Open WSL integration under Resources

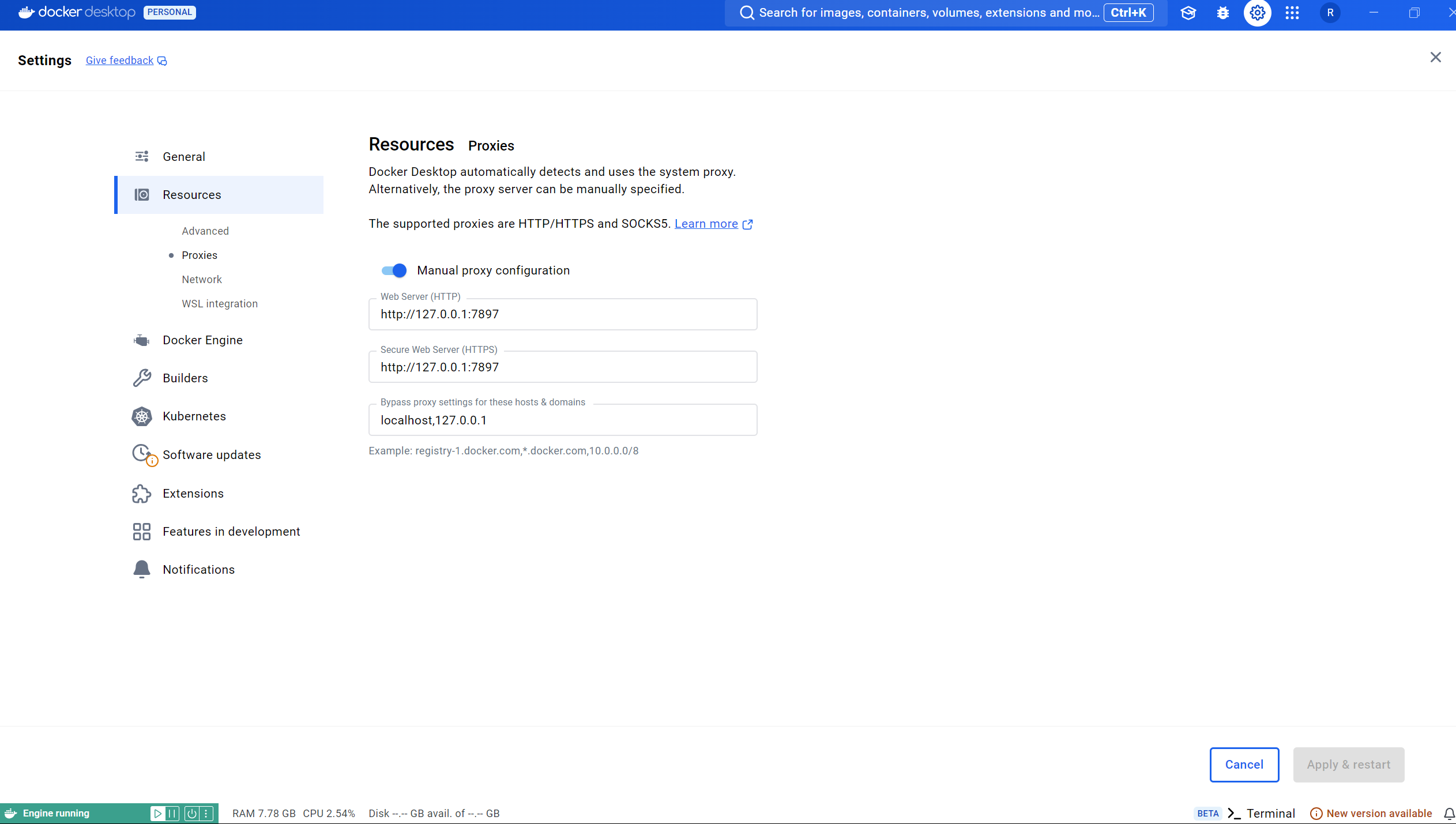[x=220, y=304]
